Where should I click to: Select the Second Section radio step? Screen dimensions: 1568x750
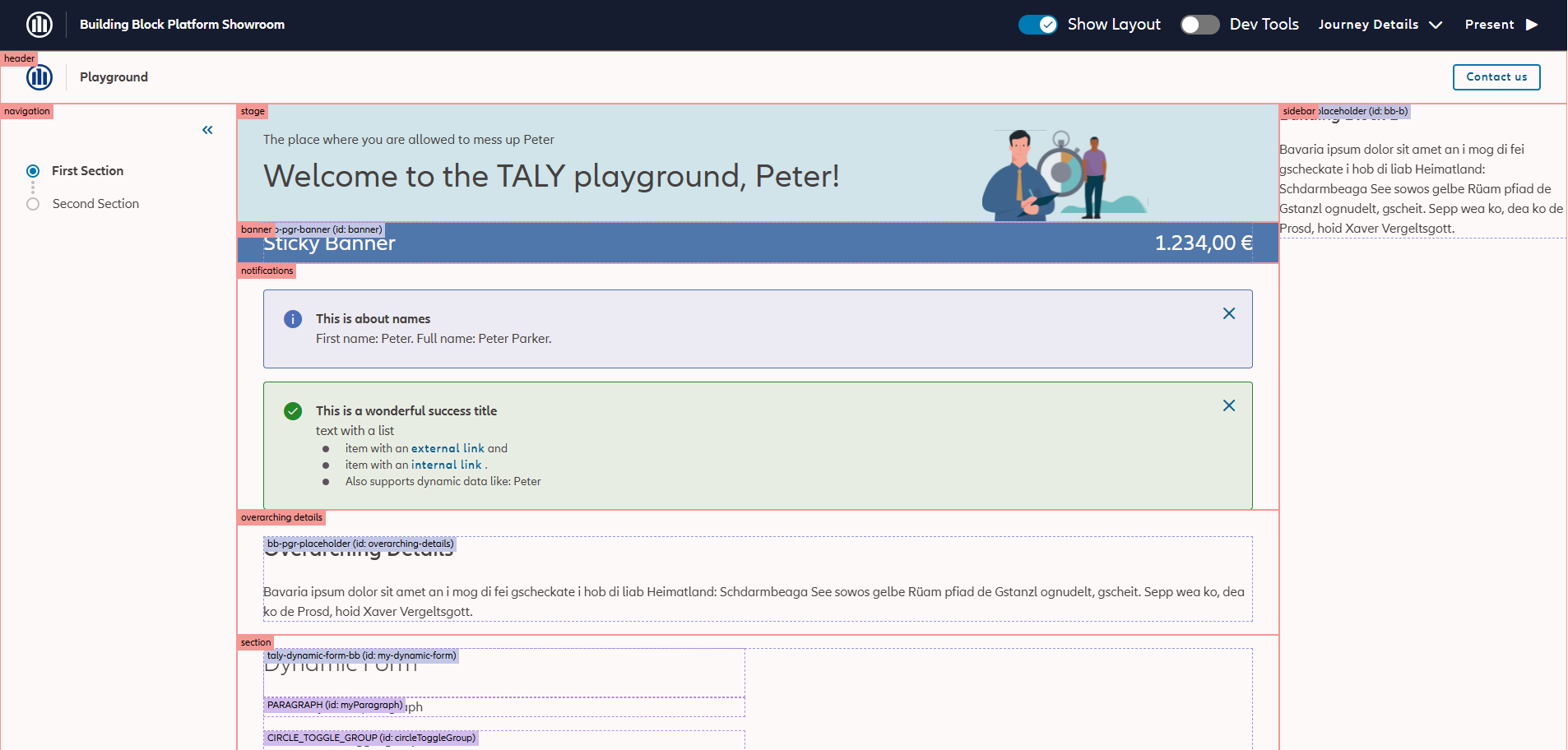coord(33,204)
